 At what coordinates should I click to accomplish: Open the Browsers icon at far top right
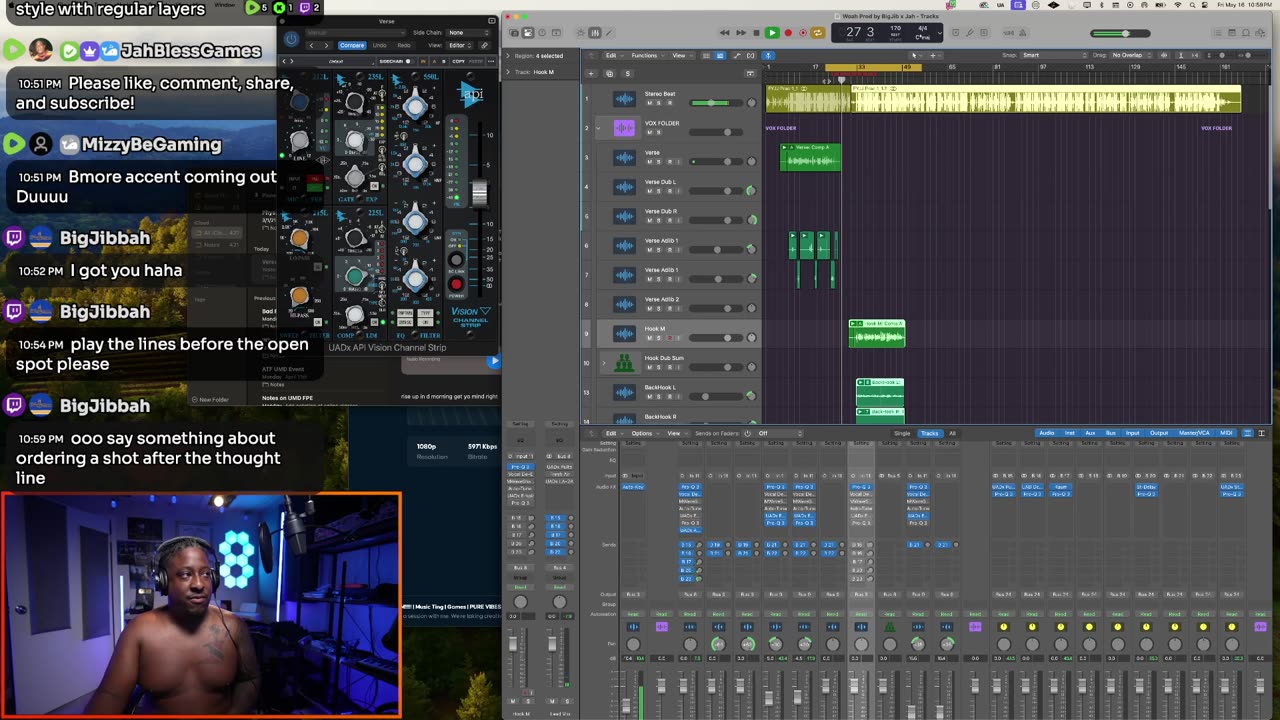tap(1260, 33)
